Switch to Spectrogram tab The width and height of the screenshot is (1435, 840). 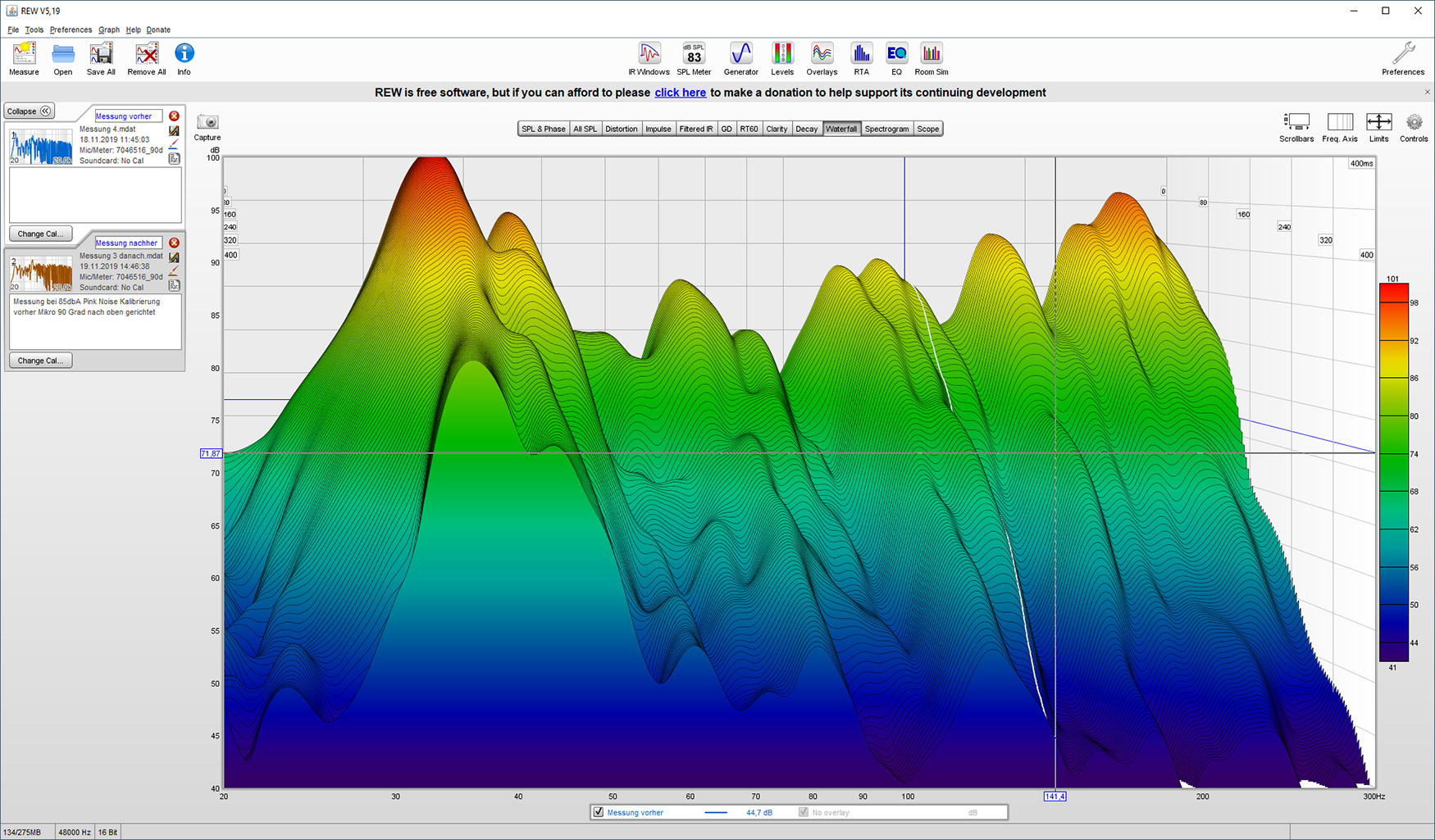point(887,129)
